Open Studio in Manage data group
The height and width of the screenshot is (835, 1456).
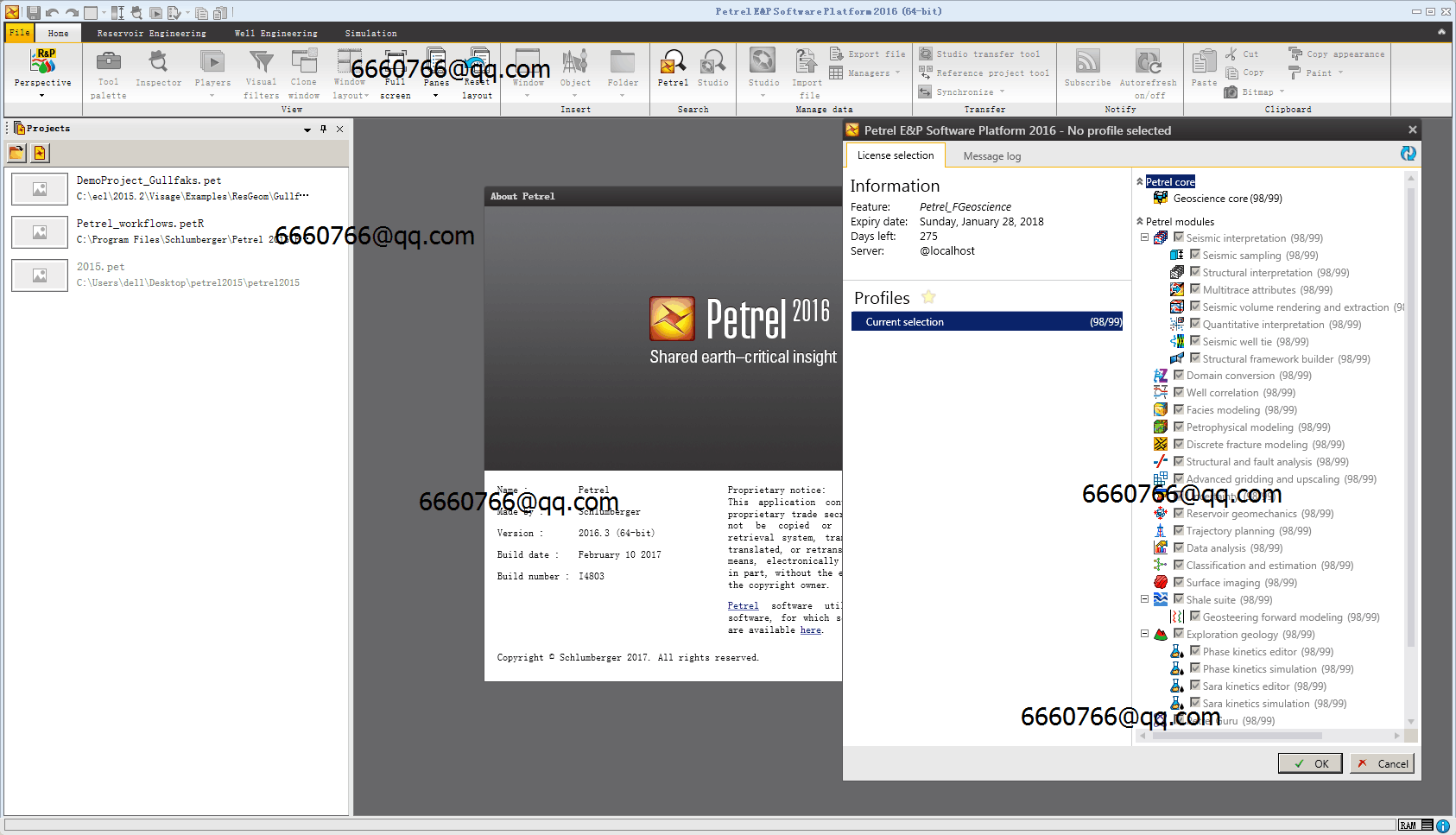tap(763, 73)
